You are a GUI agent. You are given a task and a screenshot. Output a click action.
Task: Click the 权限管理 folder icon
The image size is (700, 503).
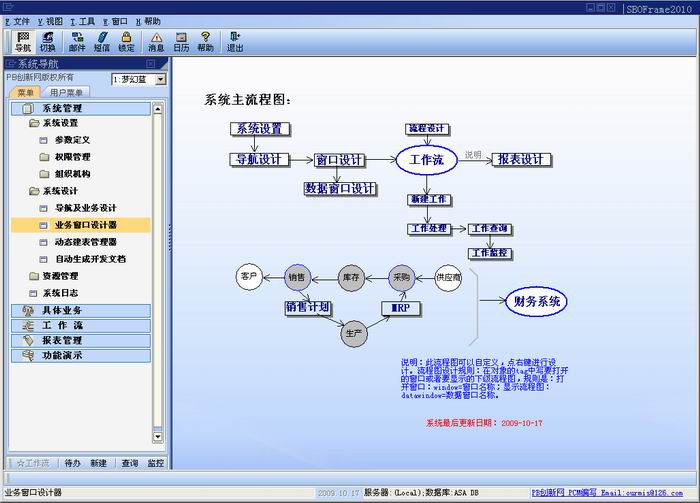[x=44, y=157]
